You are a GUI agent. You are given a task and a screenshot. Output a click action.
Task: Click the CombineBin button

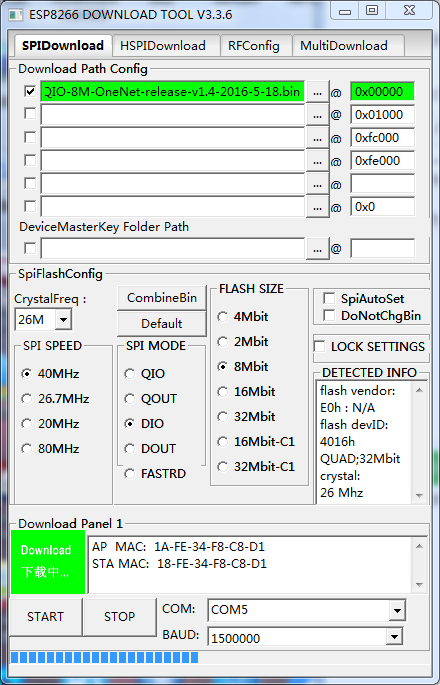coord(162,298)
